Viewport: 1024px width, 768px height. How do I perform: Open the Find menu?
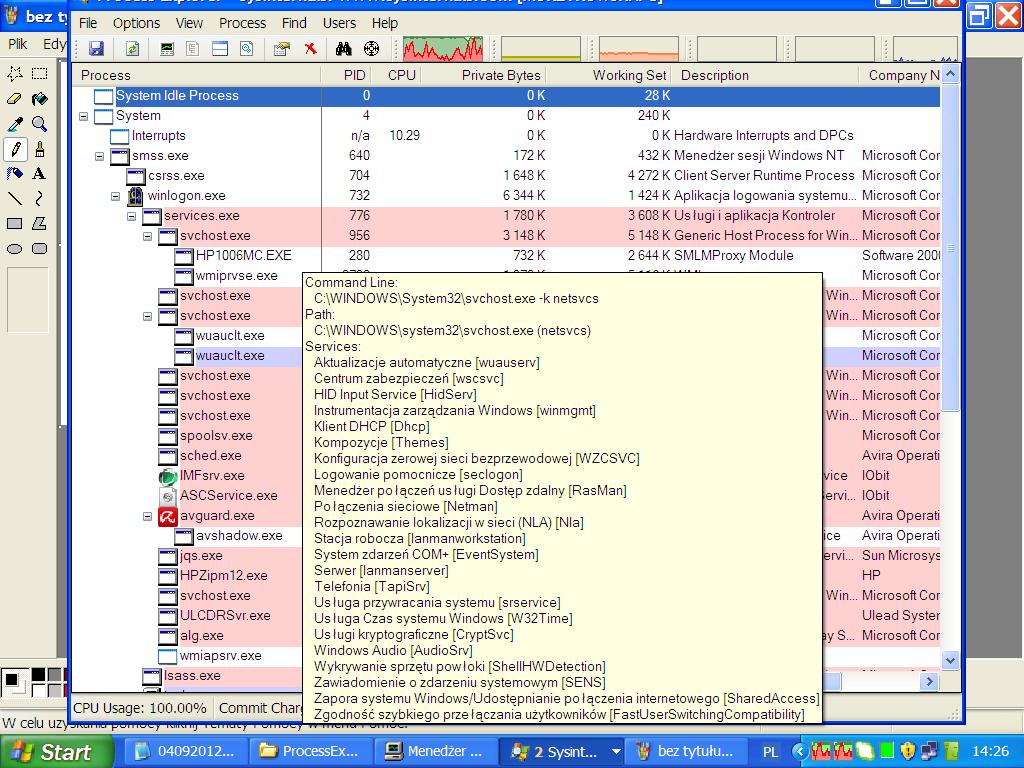coord(294,23)
